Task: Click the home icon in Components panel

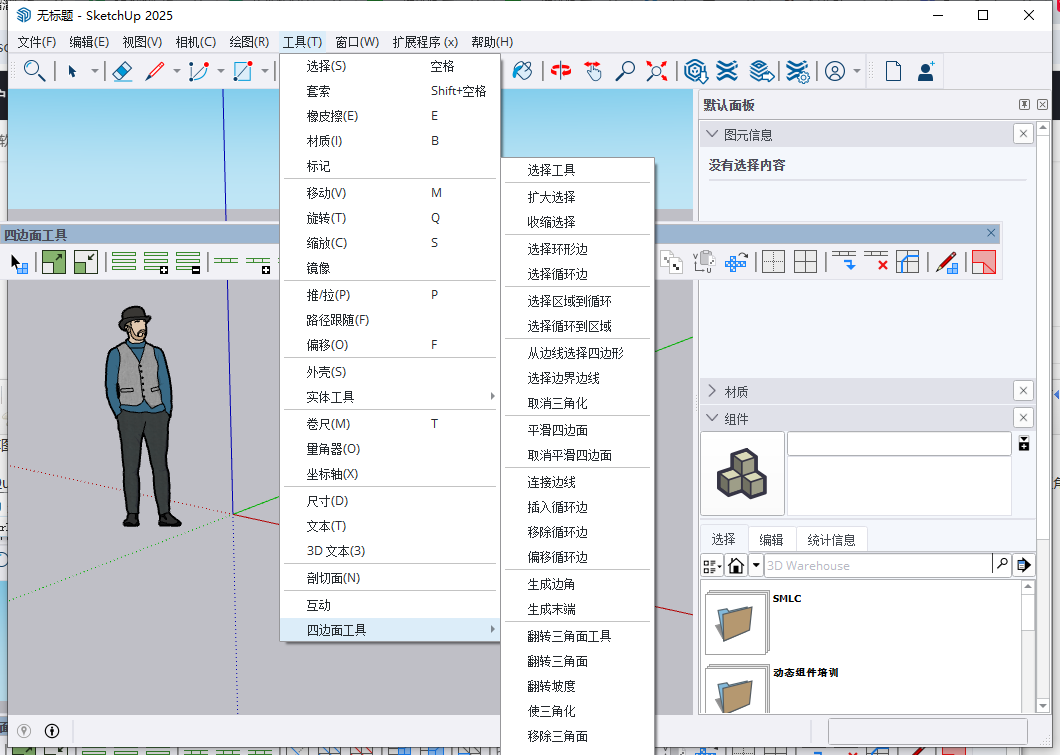Action: 736,565
